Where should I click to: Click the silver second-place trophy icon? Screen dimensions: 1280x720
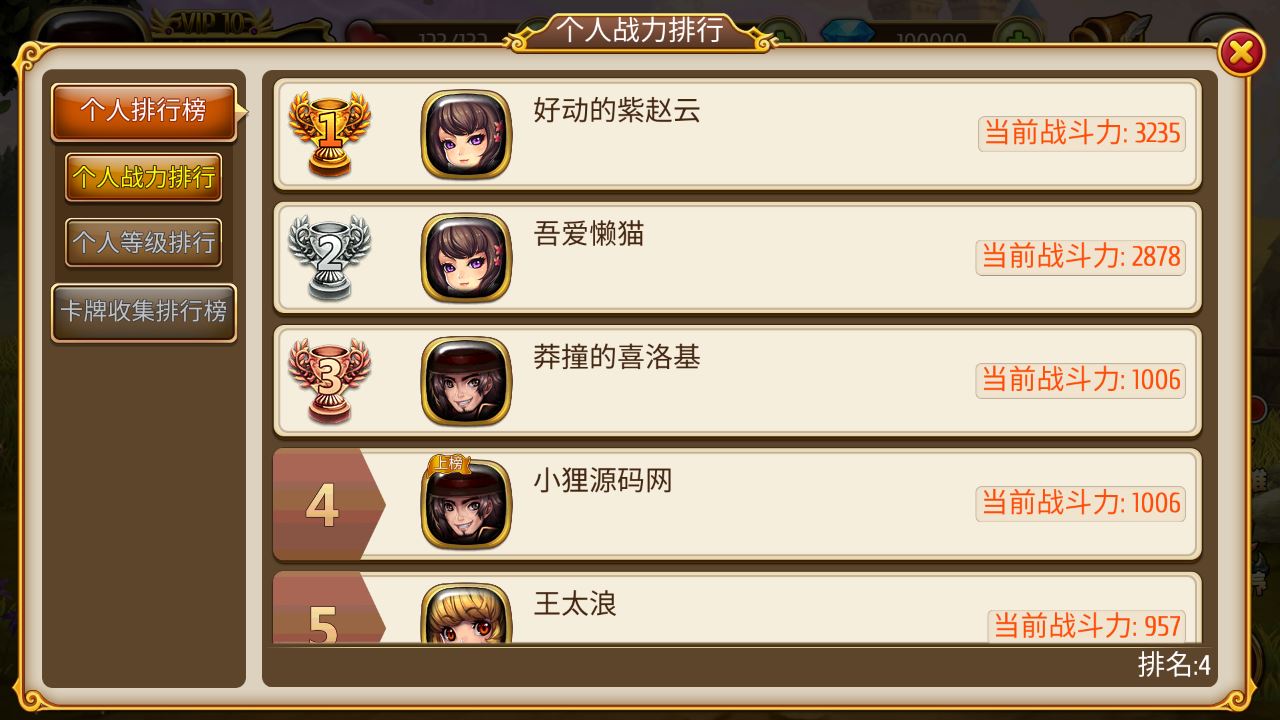click(329, 257)
